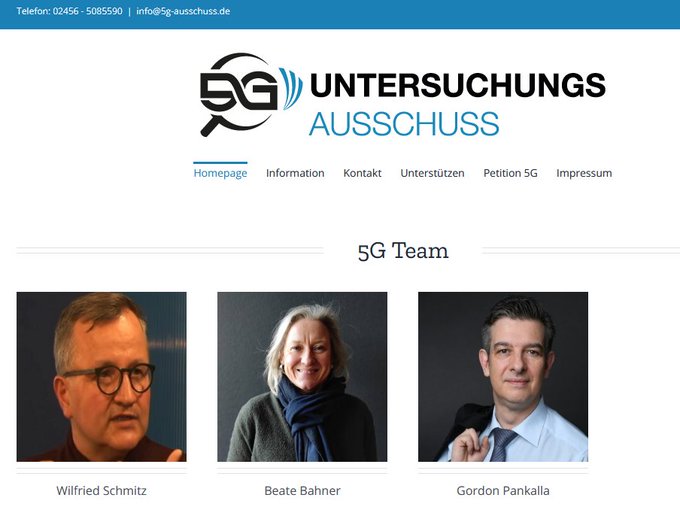Click the UNTERSUCHUNGS AUSSCHUSS logo text
680x522 pixels.
[x=457, y=104]
